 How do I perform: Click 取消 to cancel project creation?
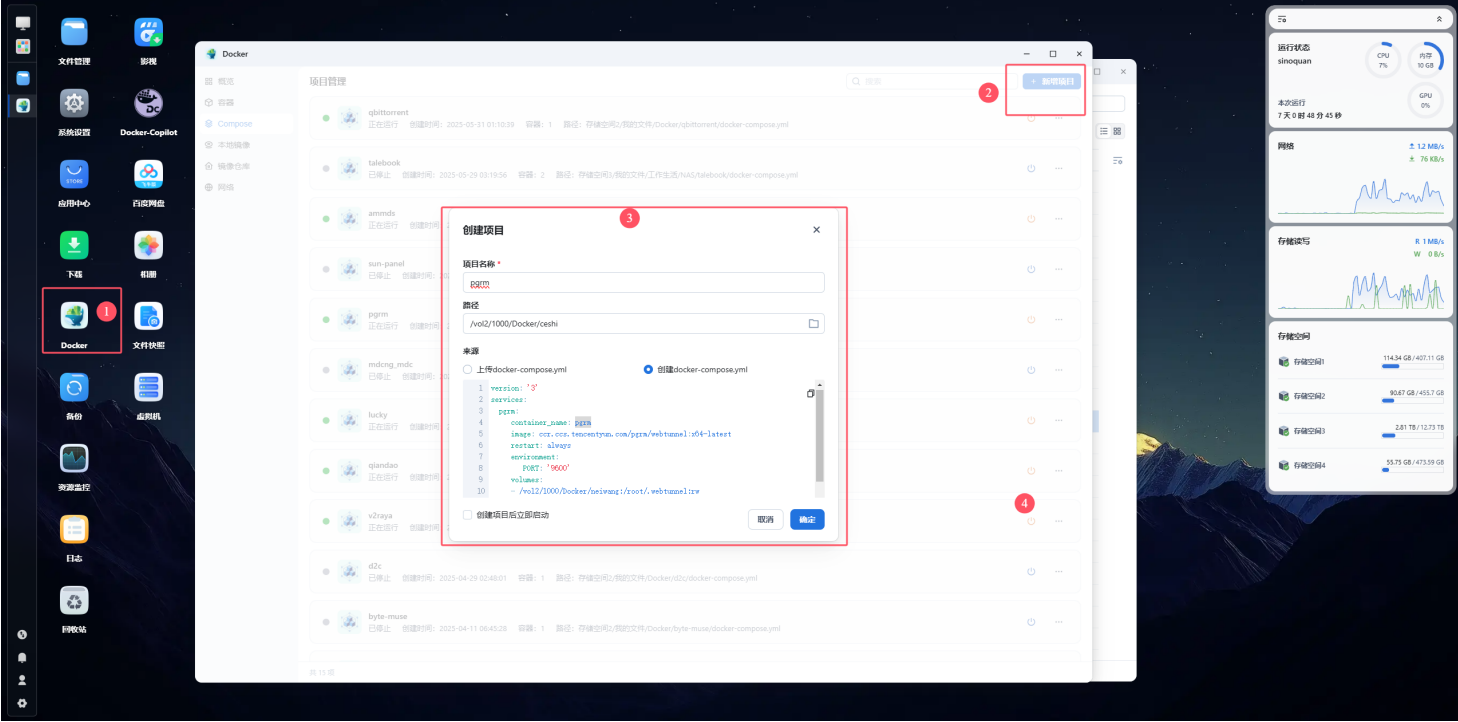point(765,519)
